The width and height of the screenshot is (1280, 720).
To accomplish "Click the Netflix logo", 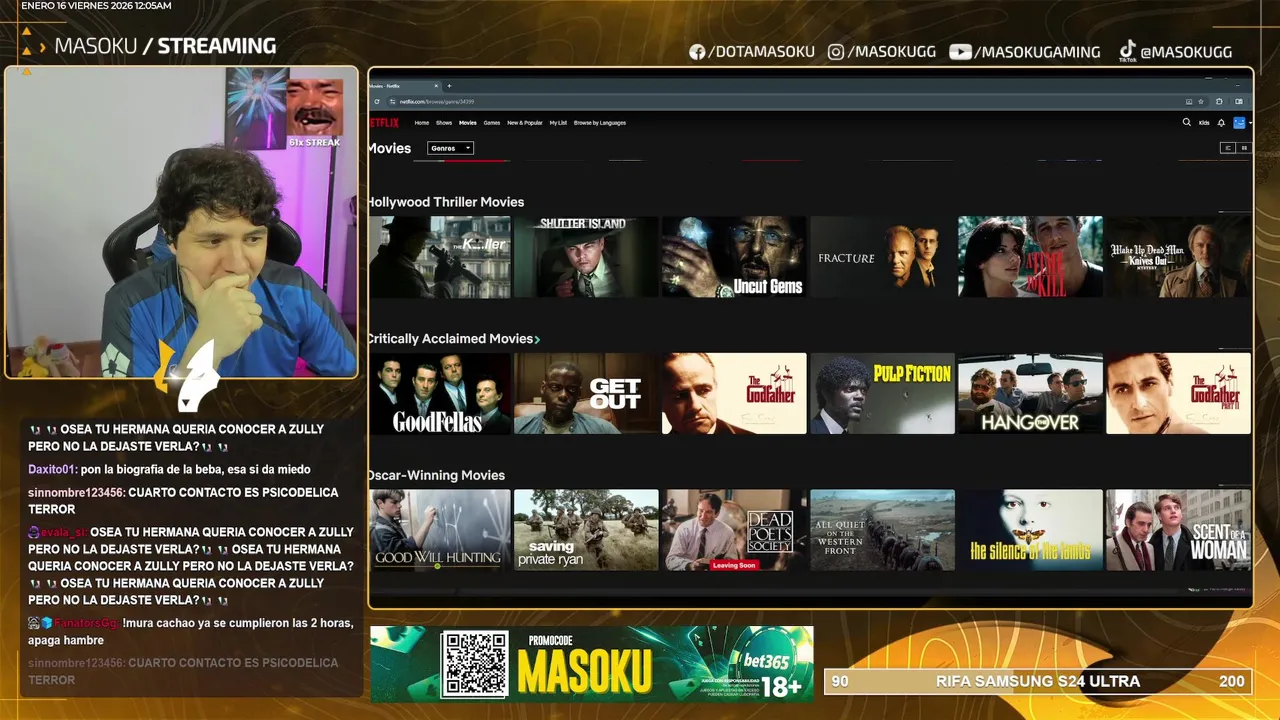I will point(384,123).
